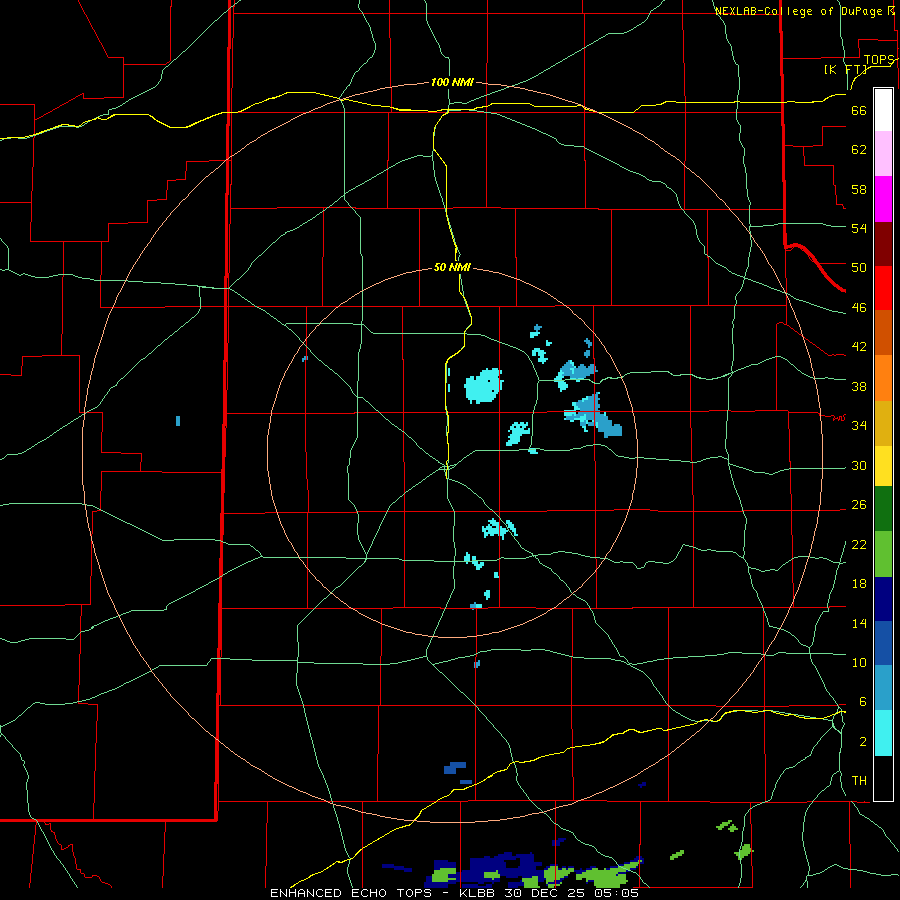This screenshot has width=900, height=900.
Task: Click the "14" scale label
Action: pyautogui.click(x=859, y=623)
